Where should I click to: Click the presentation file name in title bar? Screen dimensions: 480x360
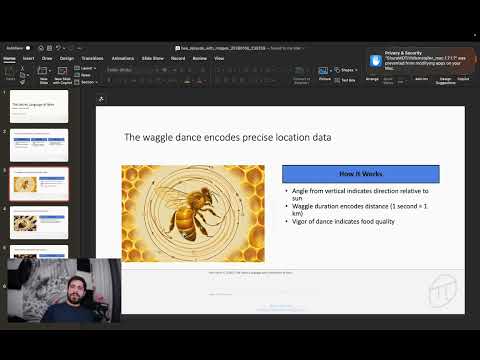tap(223, 48)
